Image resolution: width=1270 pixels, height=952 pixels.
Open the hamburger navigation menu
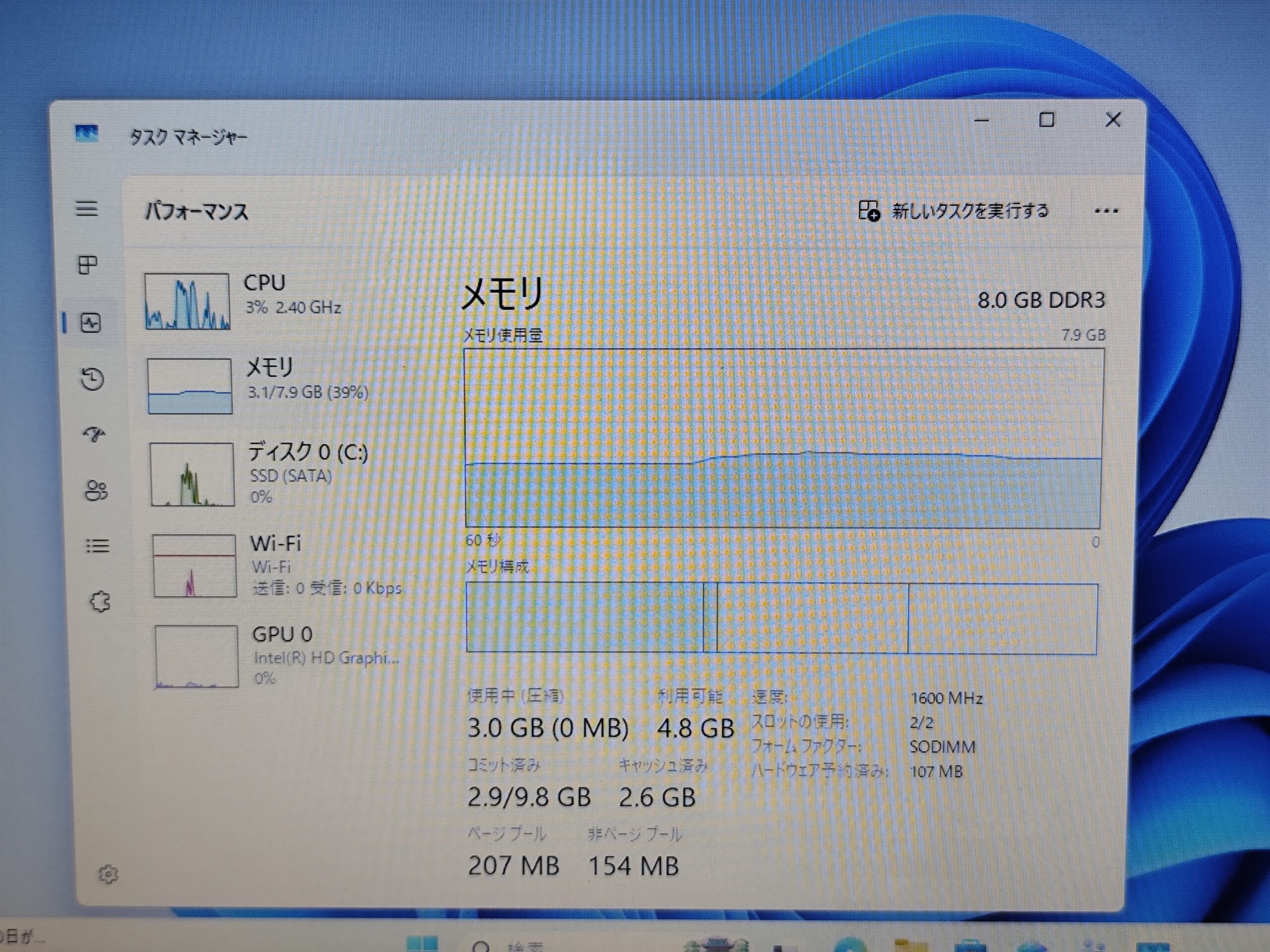click(x=87, y=208)
